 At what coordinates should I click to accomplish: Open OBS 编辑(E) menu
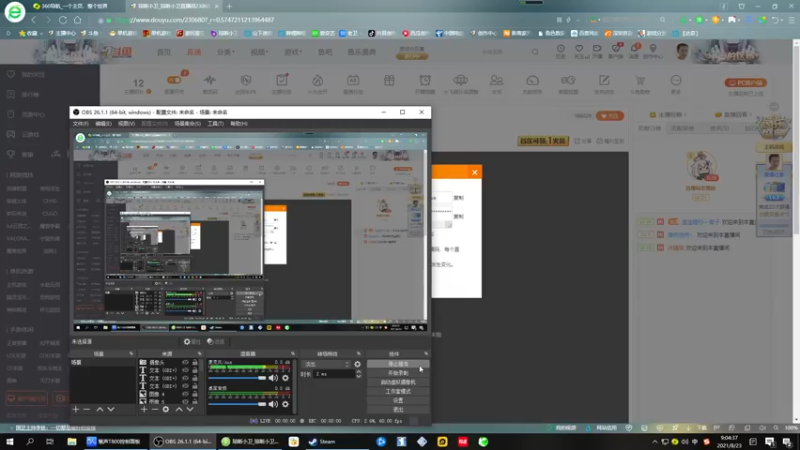pyautogui.click(x=104, y=123)
